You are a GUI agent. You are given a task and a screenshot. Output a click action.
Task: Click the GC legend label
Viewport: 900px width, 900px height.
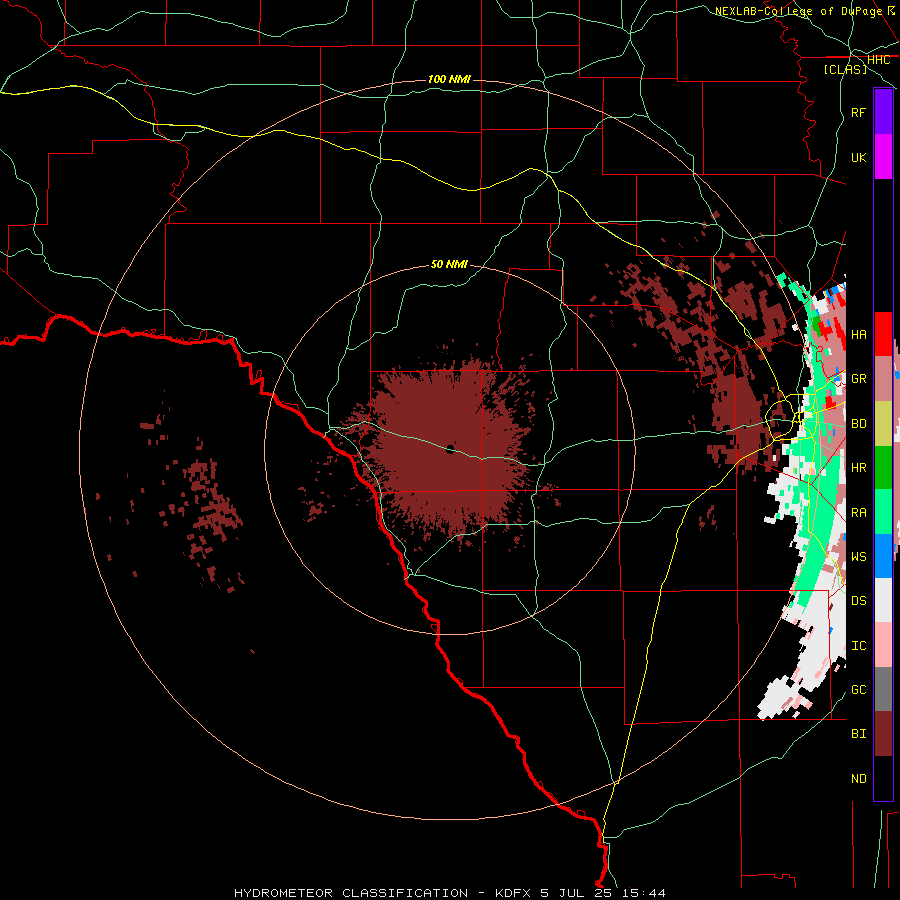coord(858,690)
